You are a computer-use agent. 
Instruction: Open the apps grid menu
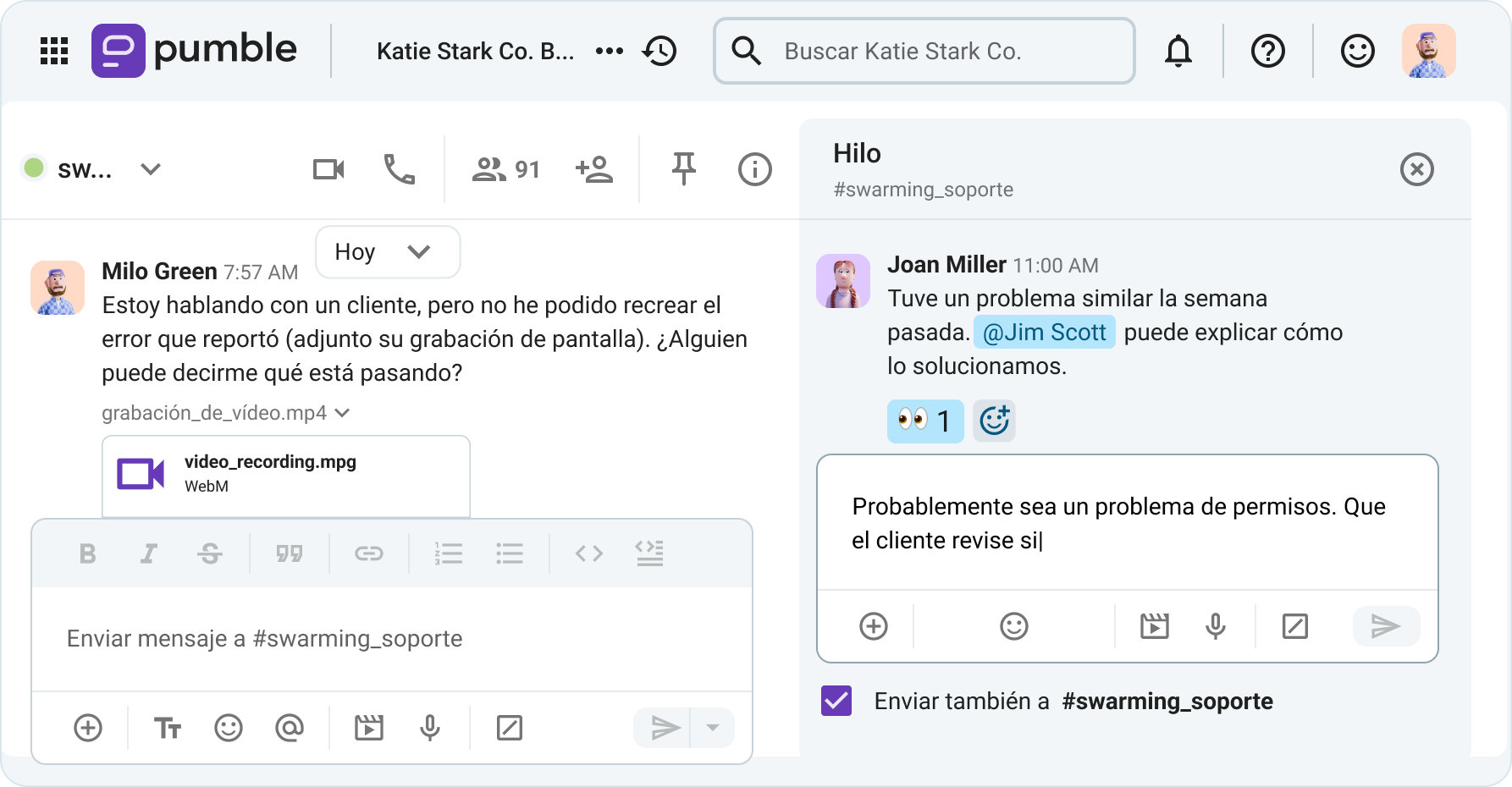pos(53,51)
